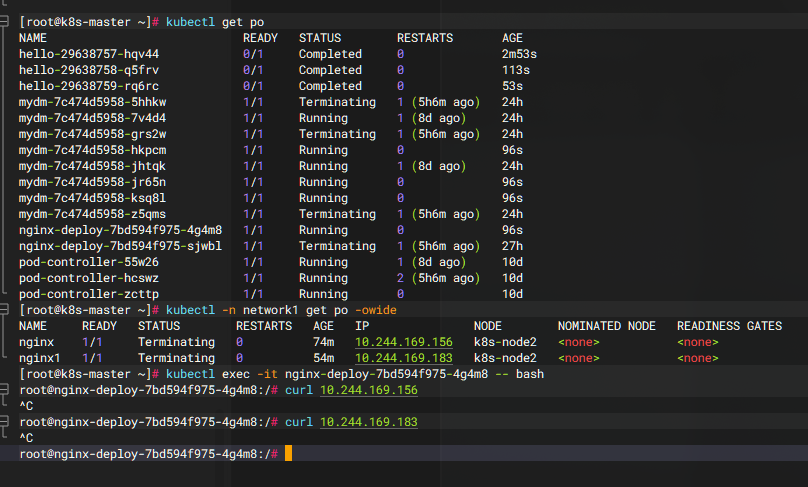Select pod name hello-29638758-q5frv
The image size is (808, 487).
(x=89, y=70)
